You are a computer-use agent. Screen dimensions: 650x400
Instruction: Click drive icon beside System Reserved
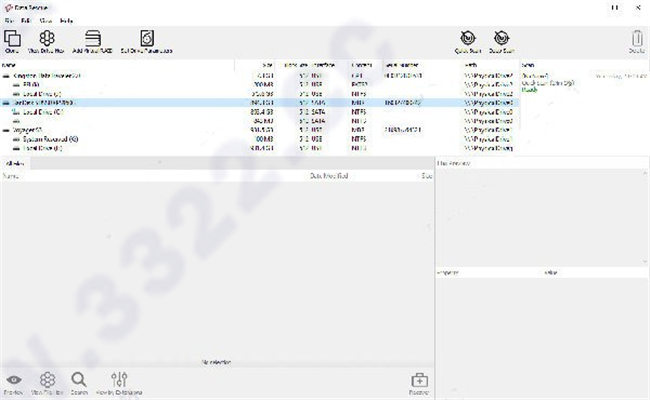16,140
